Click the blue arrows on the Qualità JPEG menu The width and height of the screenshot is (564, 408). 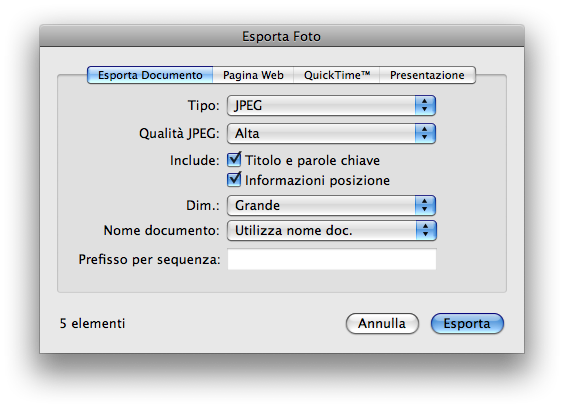(425, 133)
